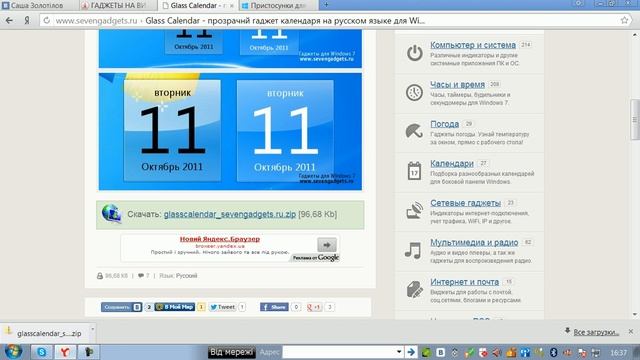The image size is (640, 360).
Task: Go back with the browser back arrow
Action: click(9, 20)
